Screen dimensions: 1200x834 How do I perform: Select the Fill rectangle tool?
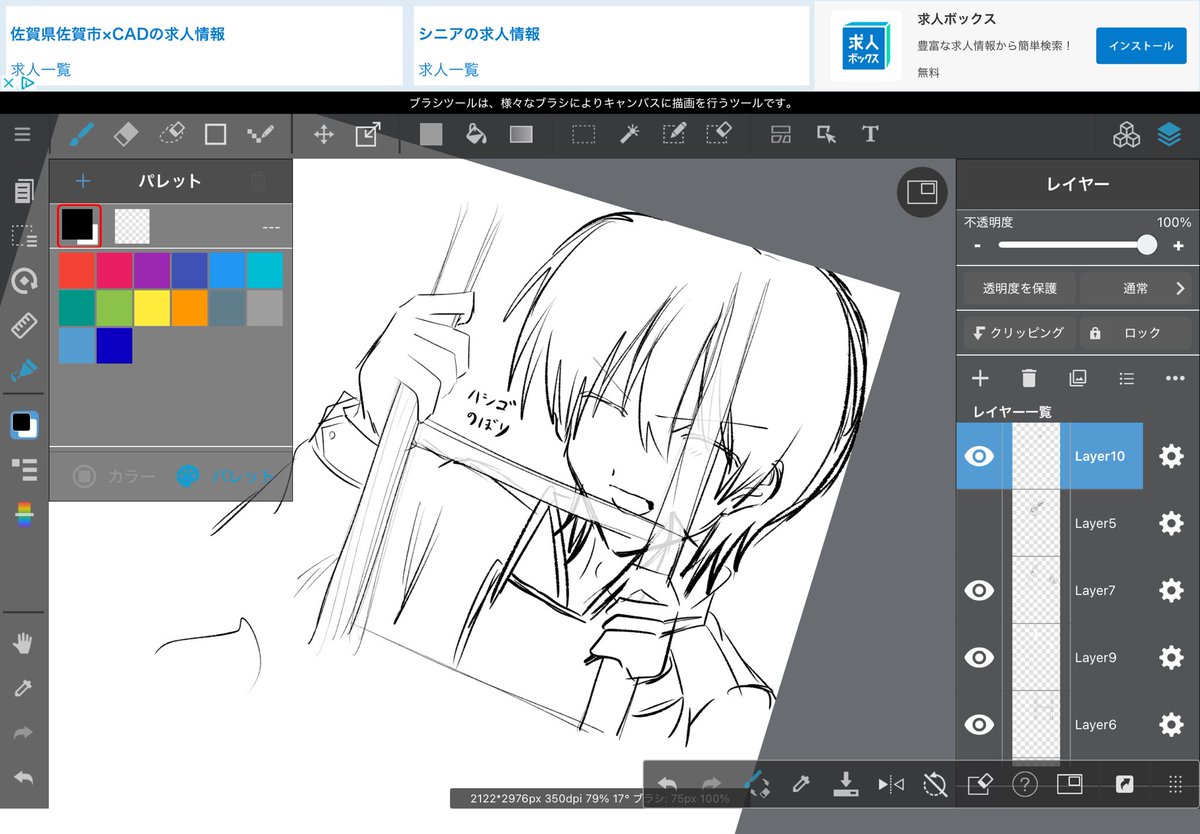coord(431,134)
